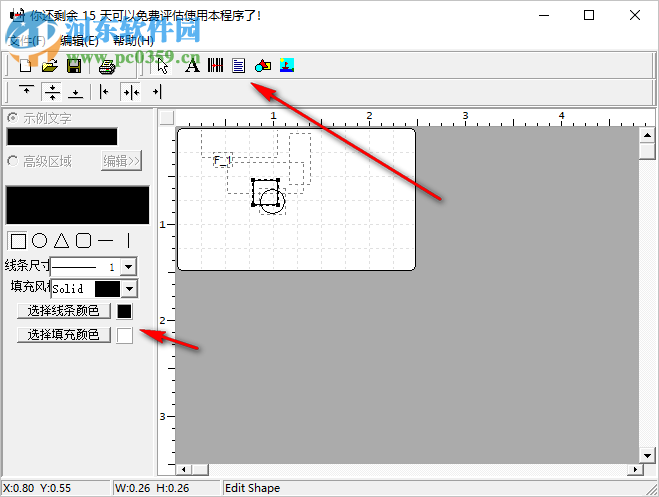This screenshot has height=497, width=659.
Task: Choose the triangle shape
Action: point(61,240)
